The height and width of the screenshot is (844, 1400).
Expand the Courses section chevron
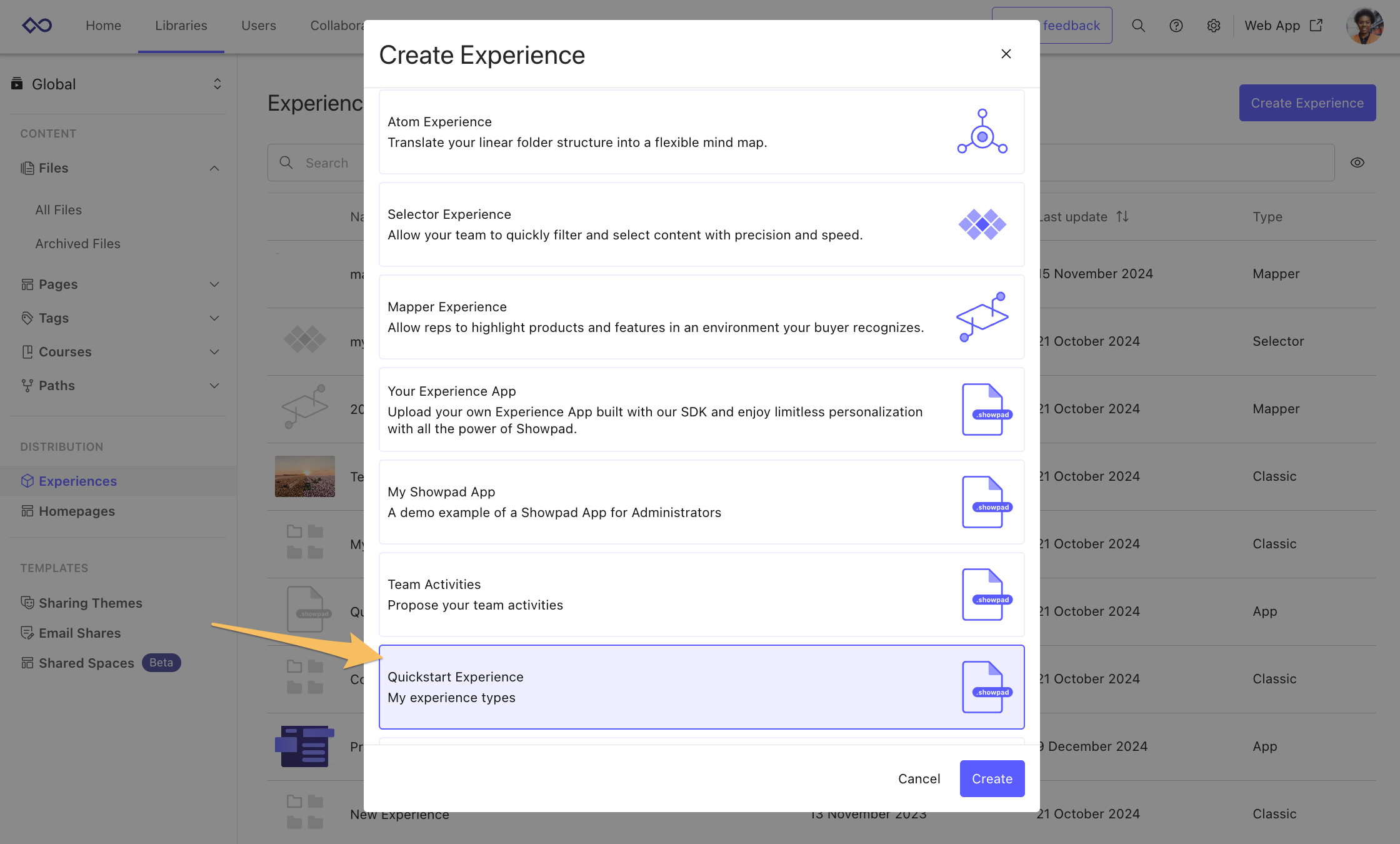point(214,352)
